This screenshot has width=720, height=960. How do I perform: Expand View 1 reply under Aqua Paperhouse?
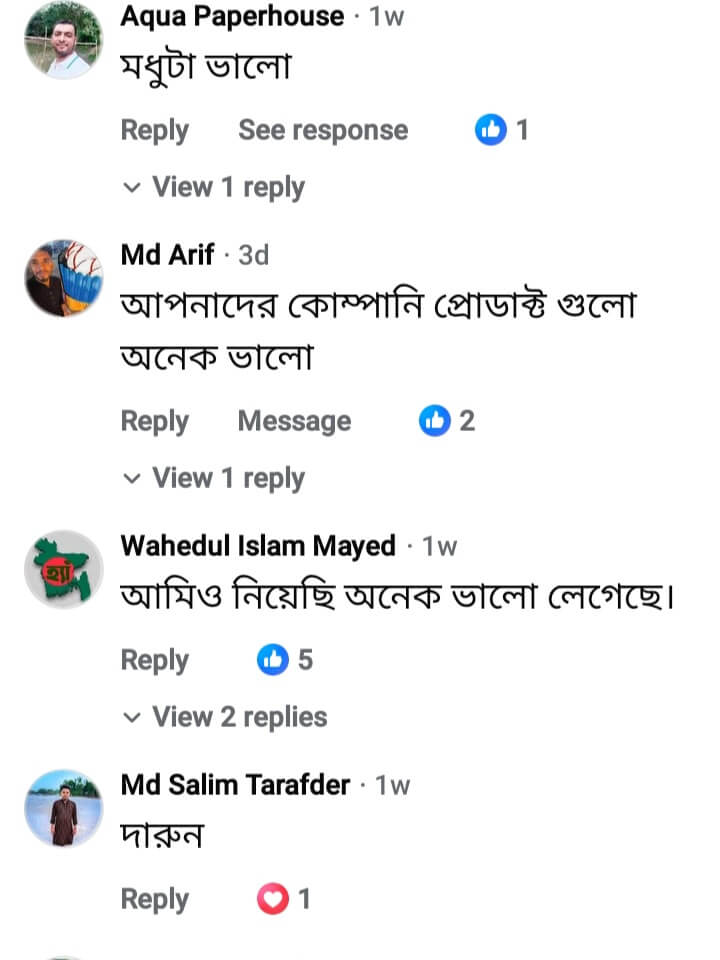(227, 187)
